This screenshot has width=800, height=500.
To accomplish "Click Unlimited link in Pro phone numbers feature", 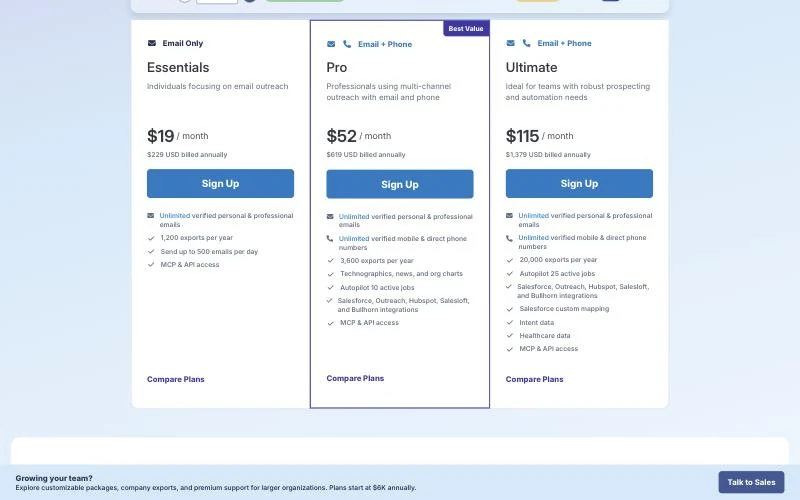I will 354,238.
